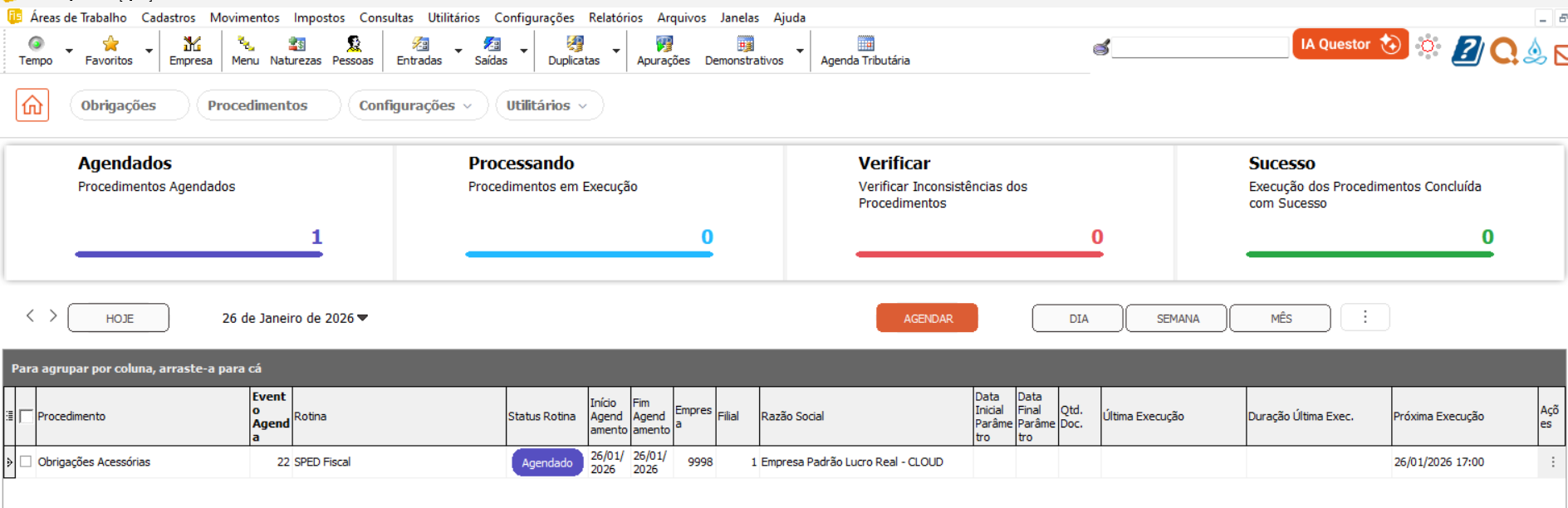Open row actions menu for SPED Fiscal
This screenshot has height=508, width=1568.
coord(1552,462)
